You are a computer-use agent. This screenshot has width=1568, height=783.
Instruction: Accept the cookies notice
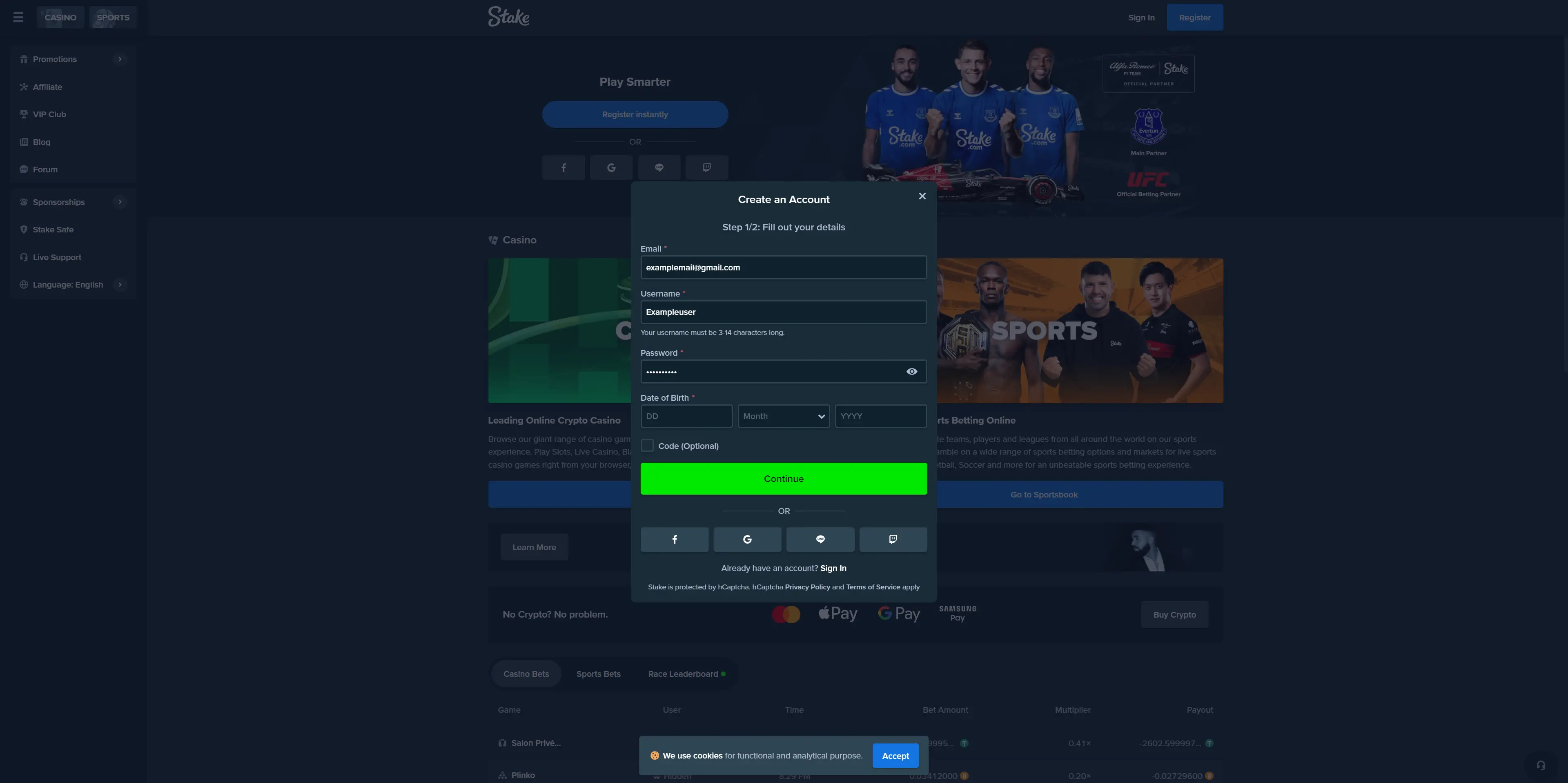click(895, 756)
